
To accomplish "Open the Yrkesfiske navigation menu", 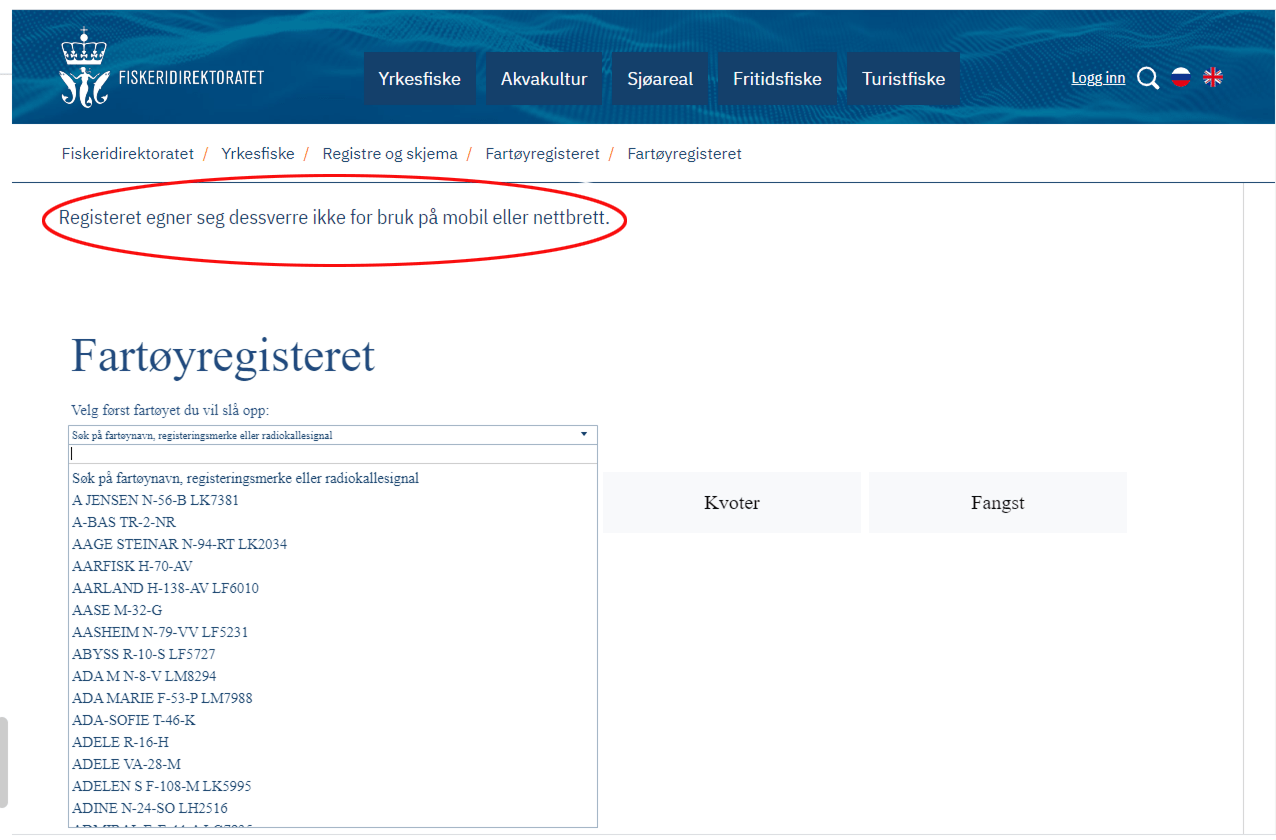I will 419,79.
